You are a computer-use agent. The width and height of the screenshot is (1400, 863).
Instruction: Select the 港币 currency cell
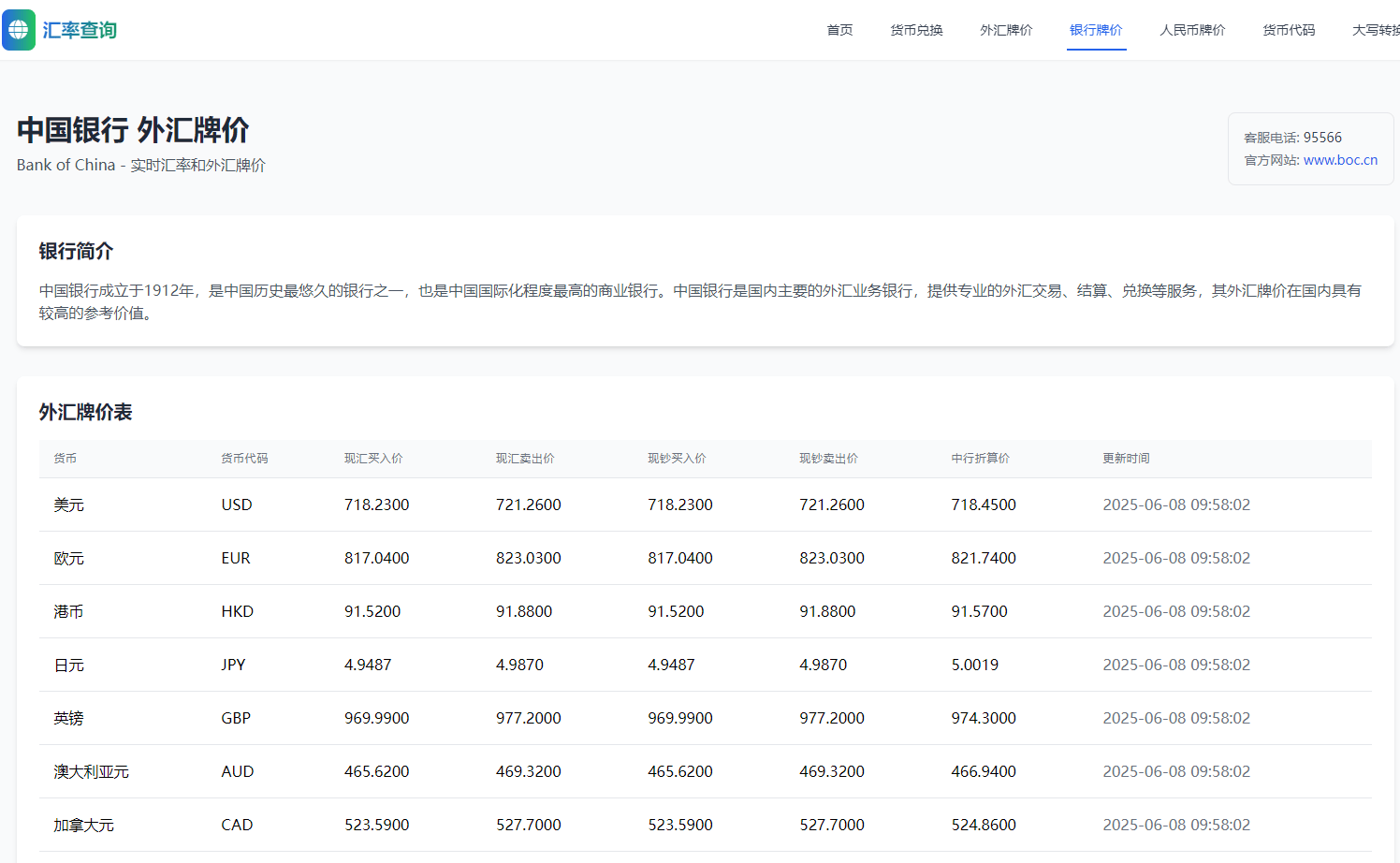pos(68,611)
